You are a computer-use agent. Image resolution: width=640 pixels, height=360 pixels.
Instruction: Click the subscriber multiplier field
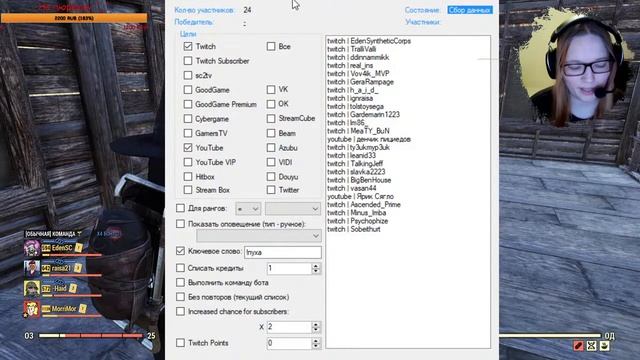289,327
